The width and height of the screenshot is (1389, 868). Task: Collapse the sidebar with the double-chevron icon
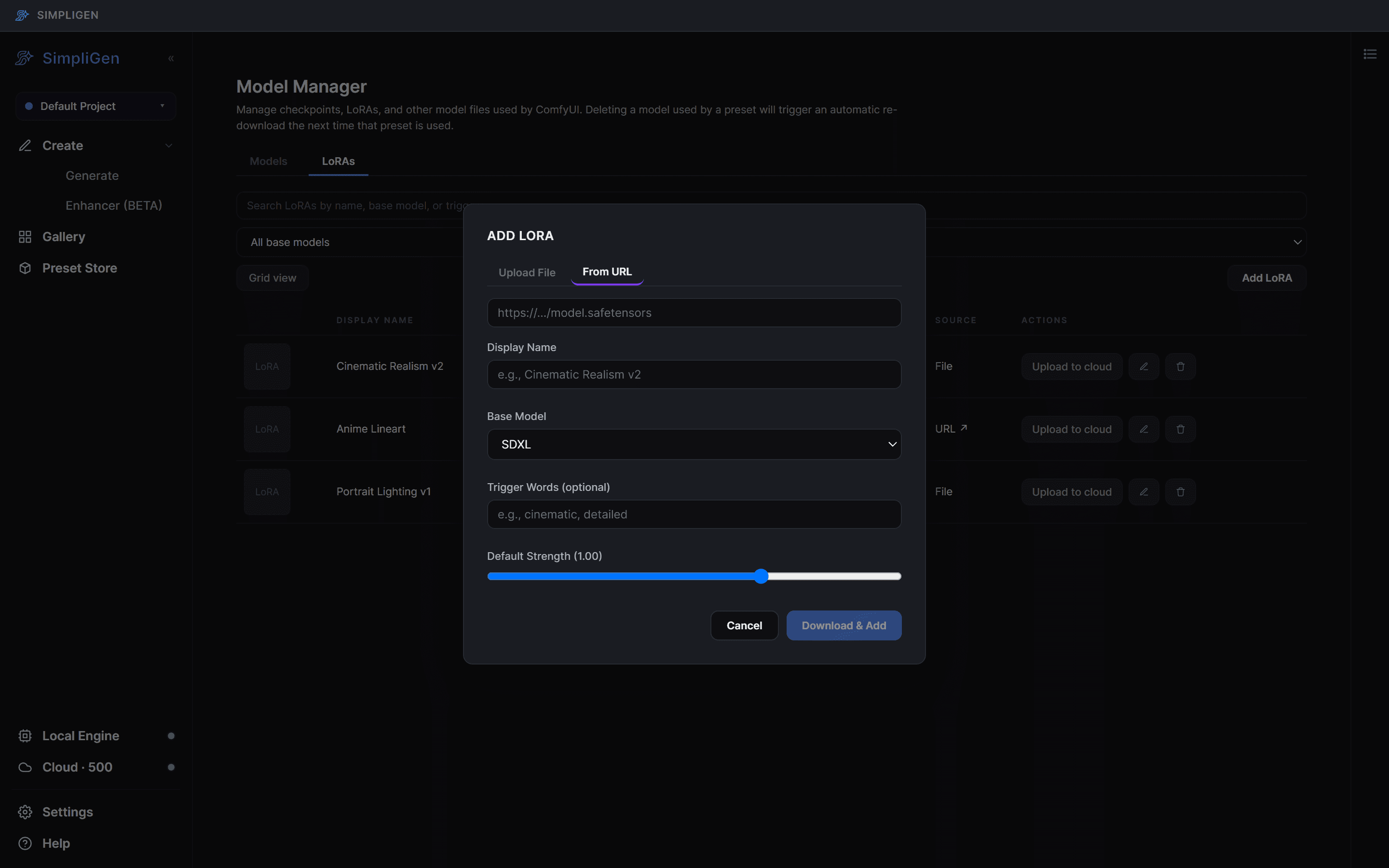(x=170, y=58)
